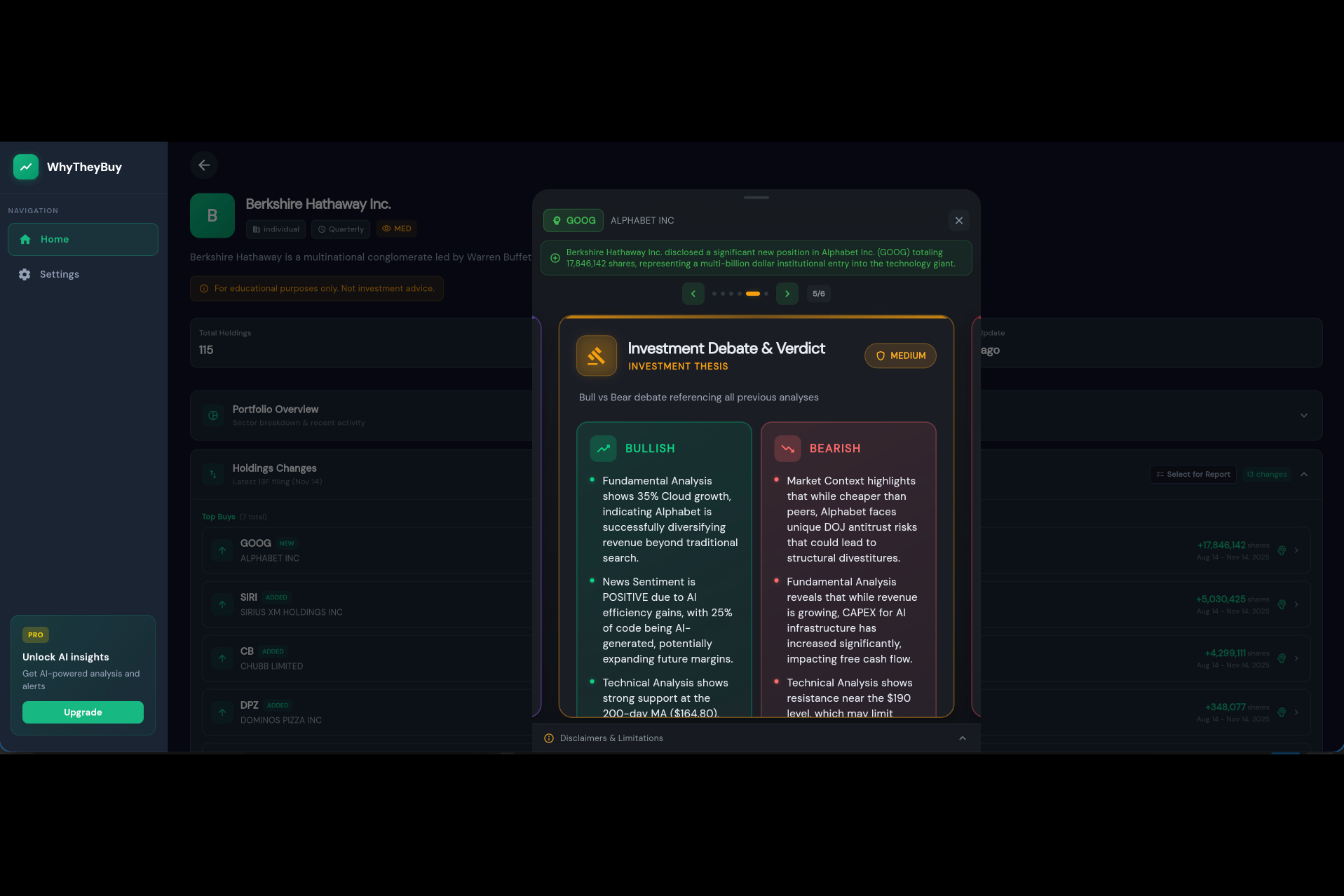Screen dimensions: 1344x896
Task: Click the Bearish trend-down icon
Action: (x=788, y=449)
